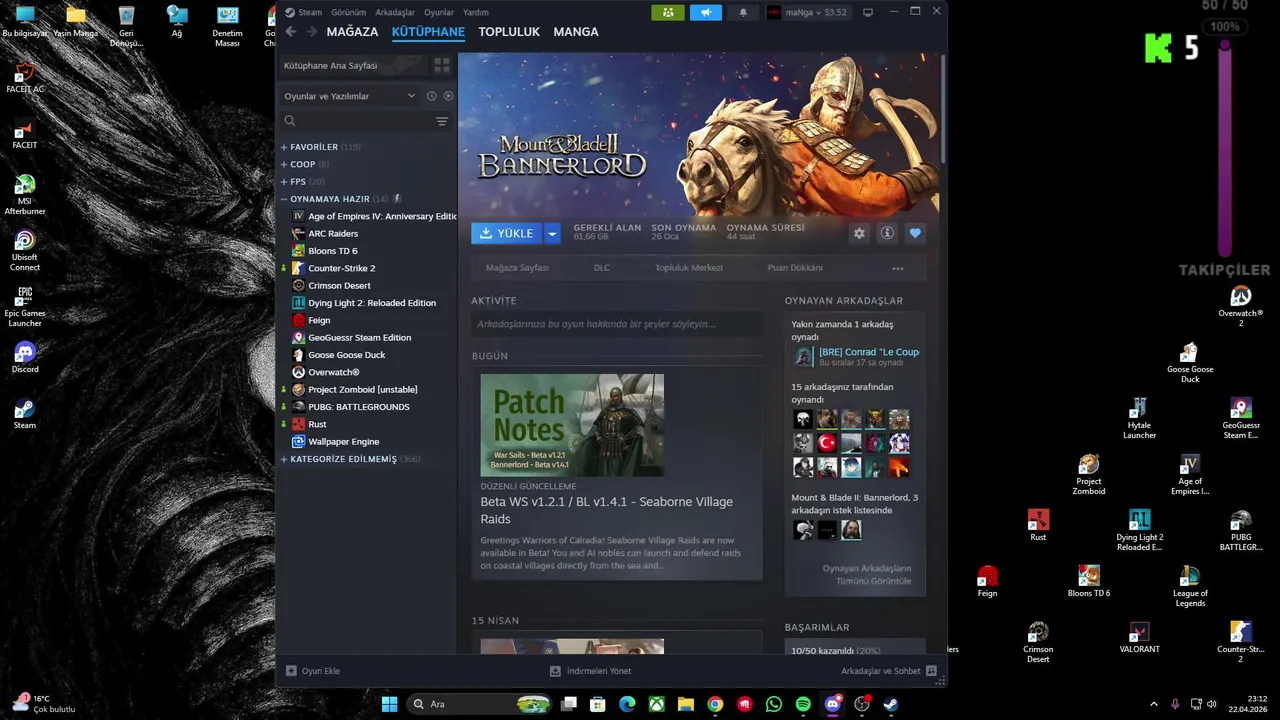Toggle the ready-to-play filter icon
This screenshot has height=720, width=1280.
[448, 96]
